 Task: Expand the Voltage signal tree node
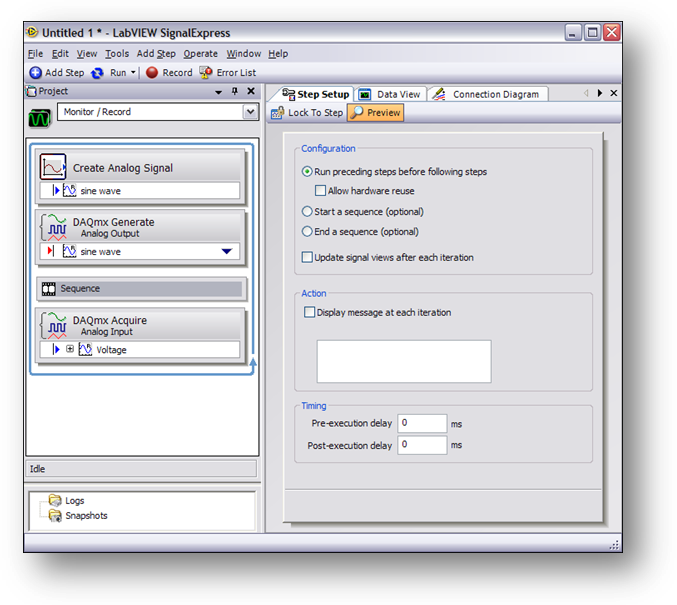pos(70,350)
